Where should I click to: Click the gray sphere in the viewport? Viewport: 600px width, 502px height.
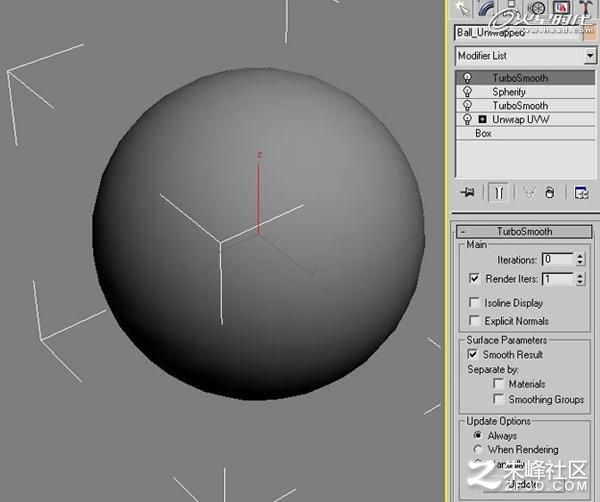(258, 233)
